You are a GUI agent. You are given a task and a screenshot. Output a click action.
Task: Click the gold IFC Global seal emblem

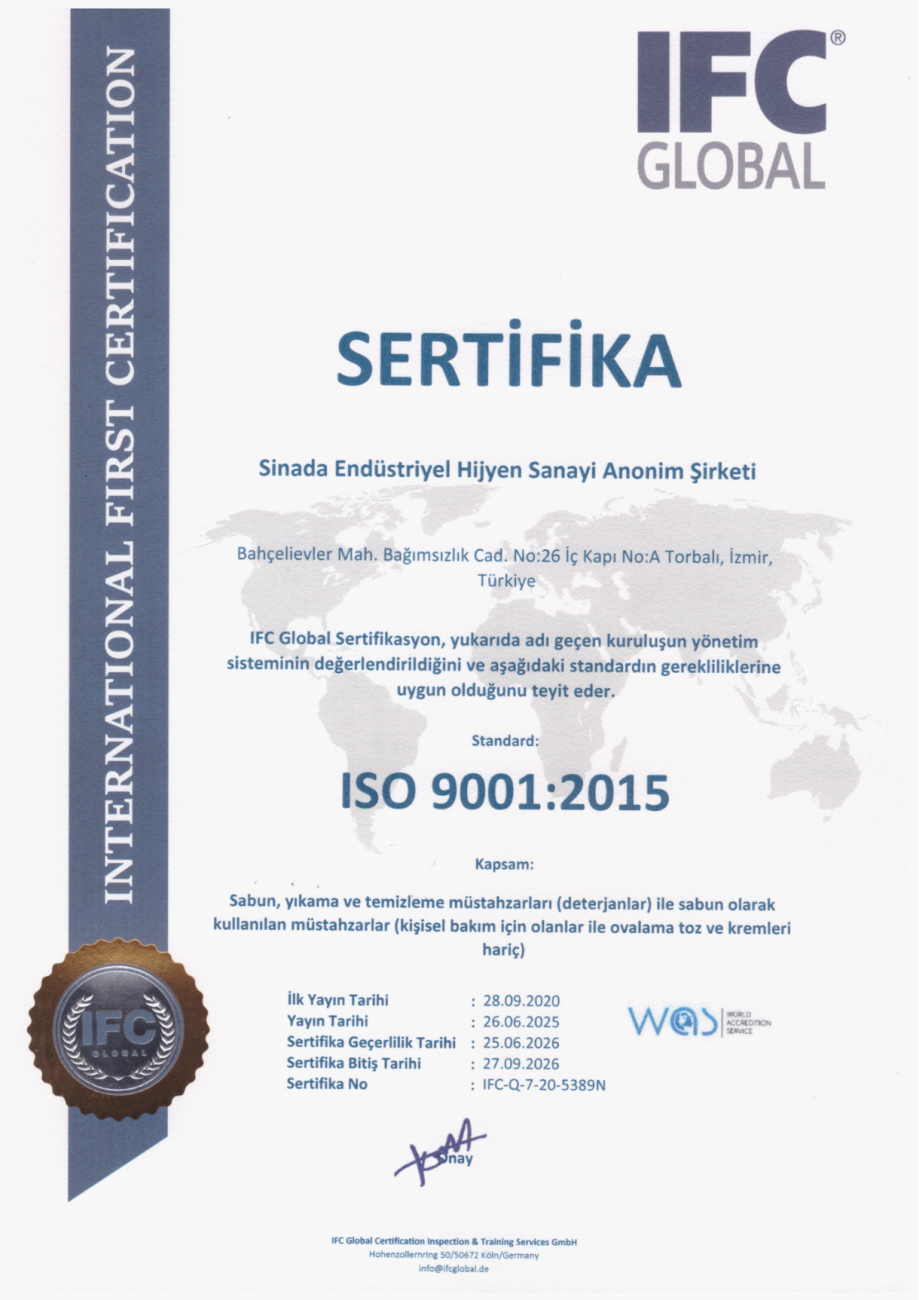(x=118, y=1030)
